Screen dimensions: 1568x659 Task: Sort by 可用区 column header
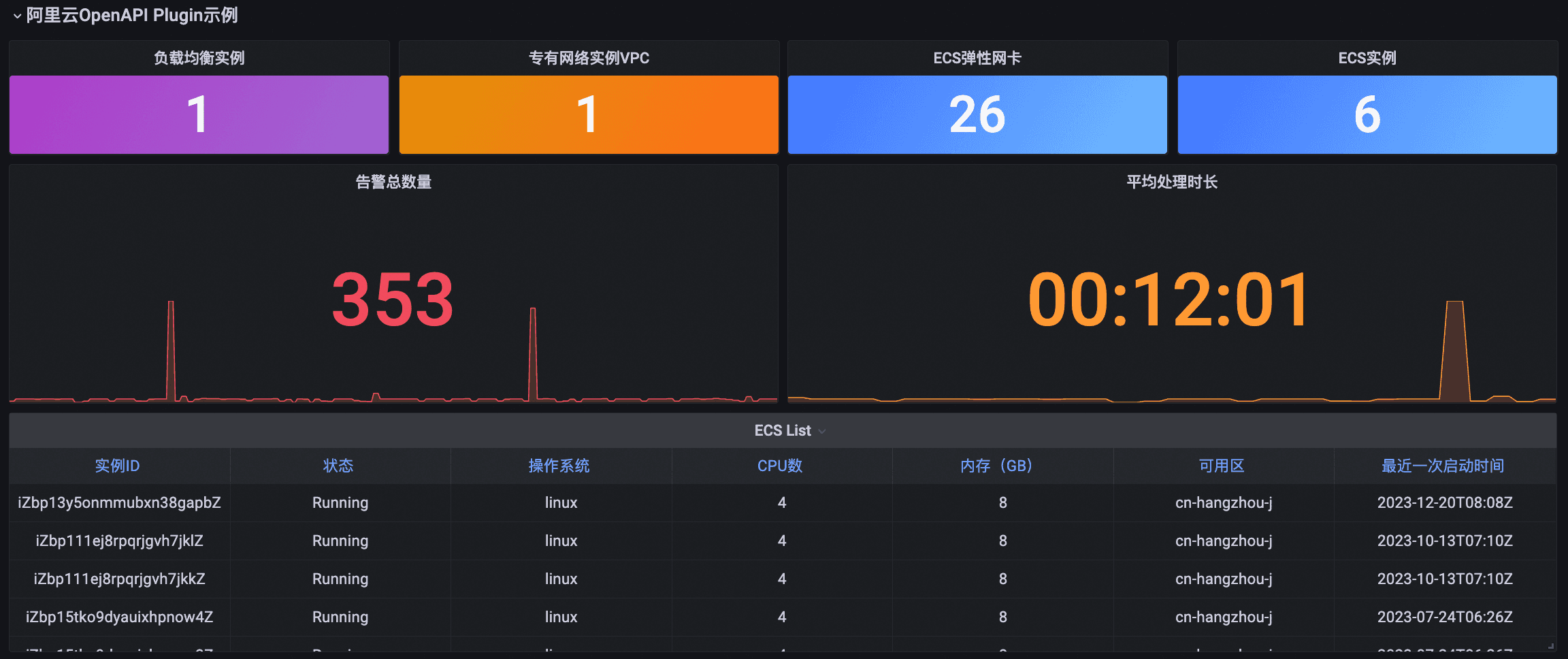1222,466
